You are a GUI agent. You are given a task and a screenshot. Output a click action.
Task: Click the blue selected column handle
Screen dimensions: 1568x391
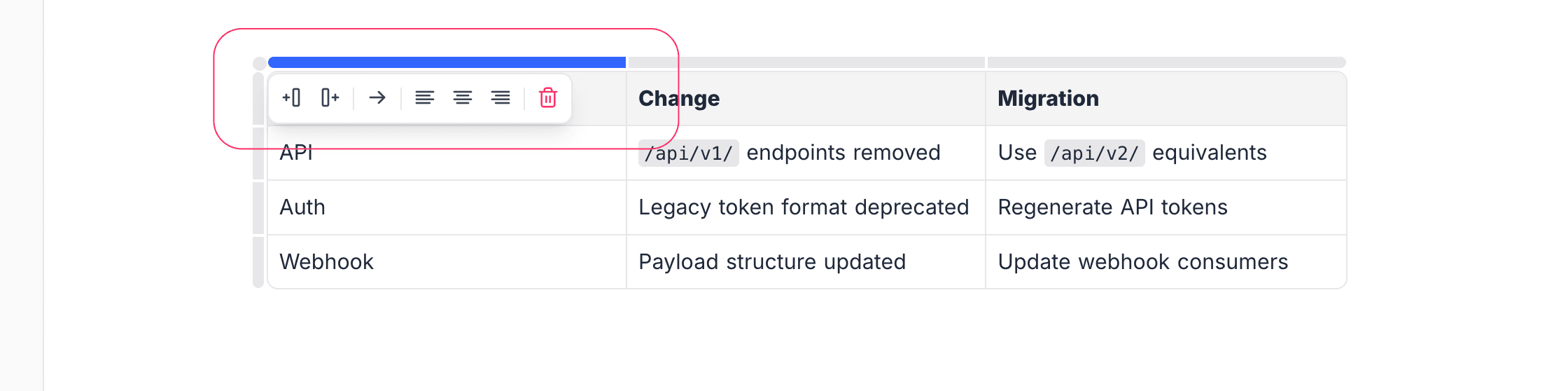click(447, 62)
